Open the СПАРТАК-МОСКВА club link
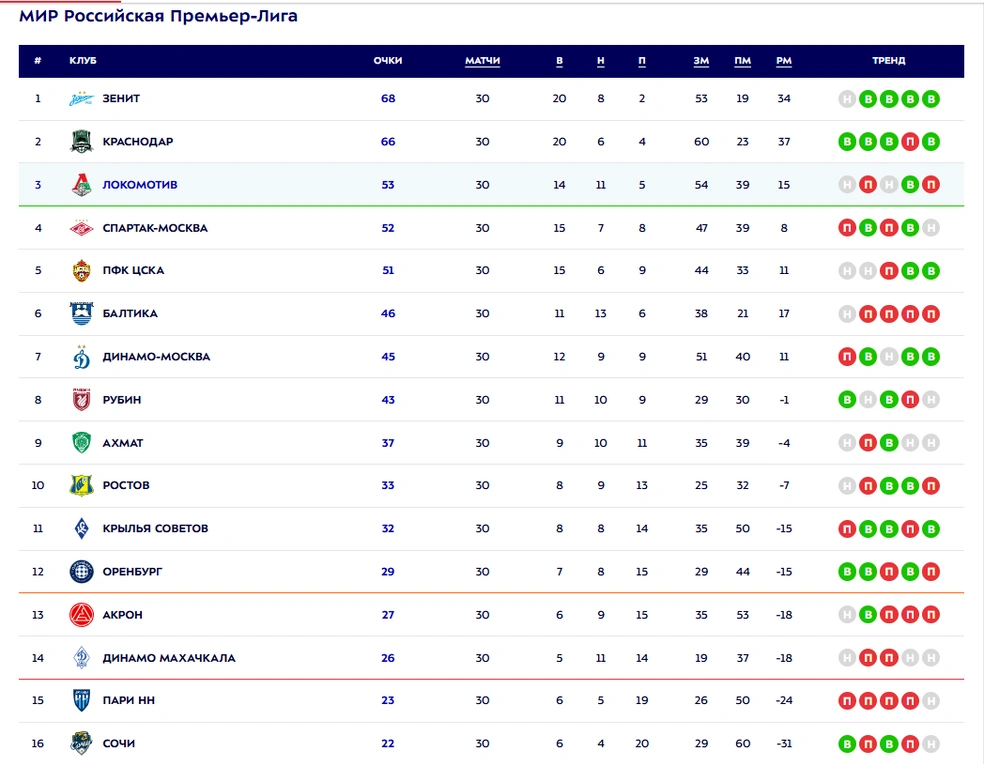Viewport: 984px width, 764px height. click(155, 228)
